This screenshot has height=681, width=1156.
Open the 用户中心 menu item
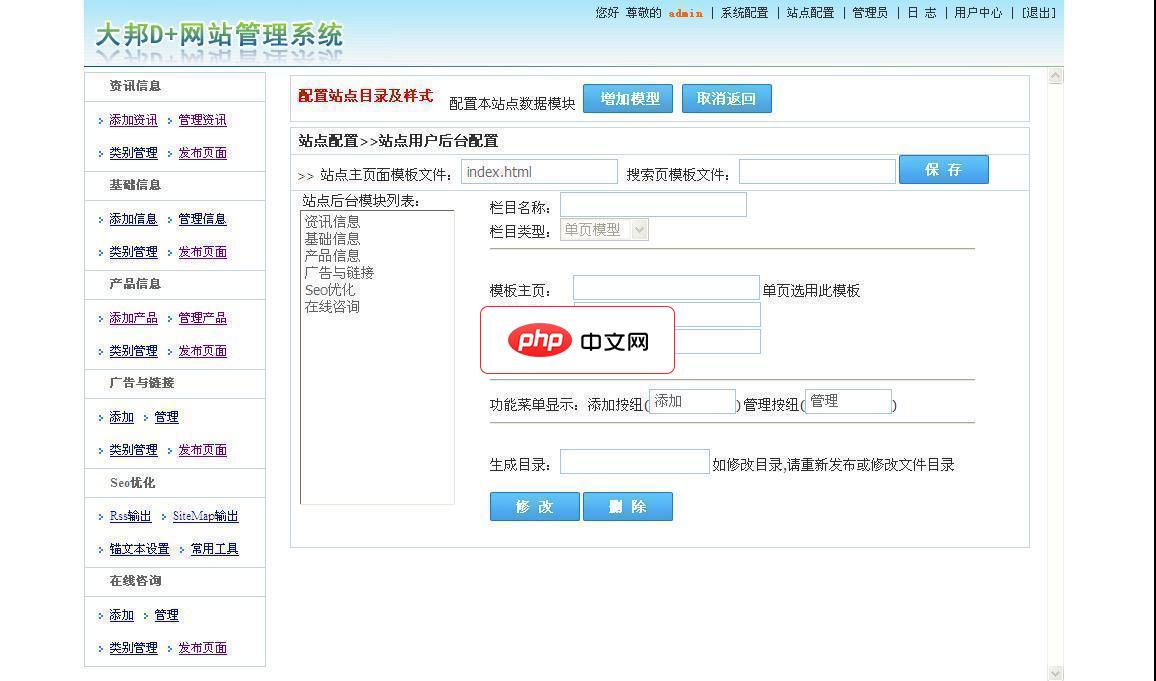click(977, 14)
